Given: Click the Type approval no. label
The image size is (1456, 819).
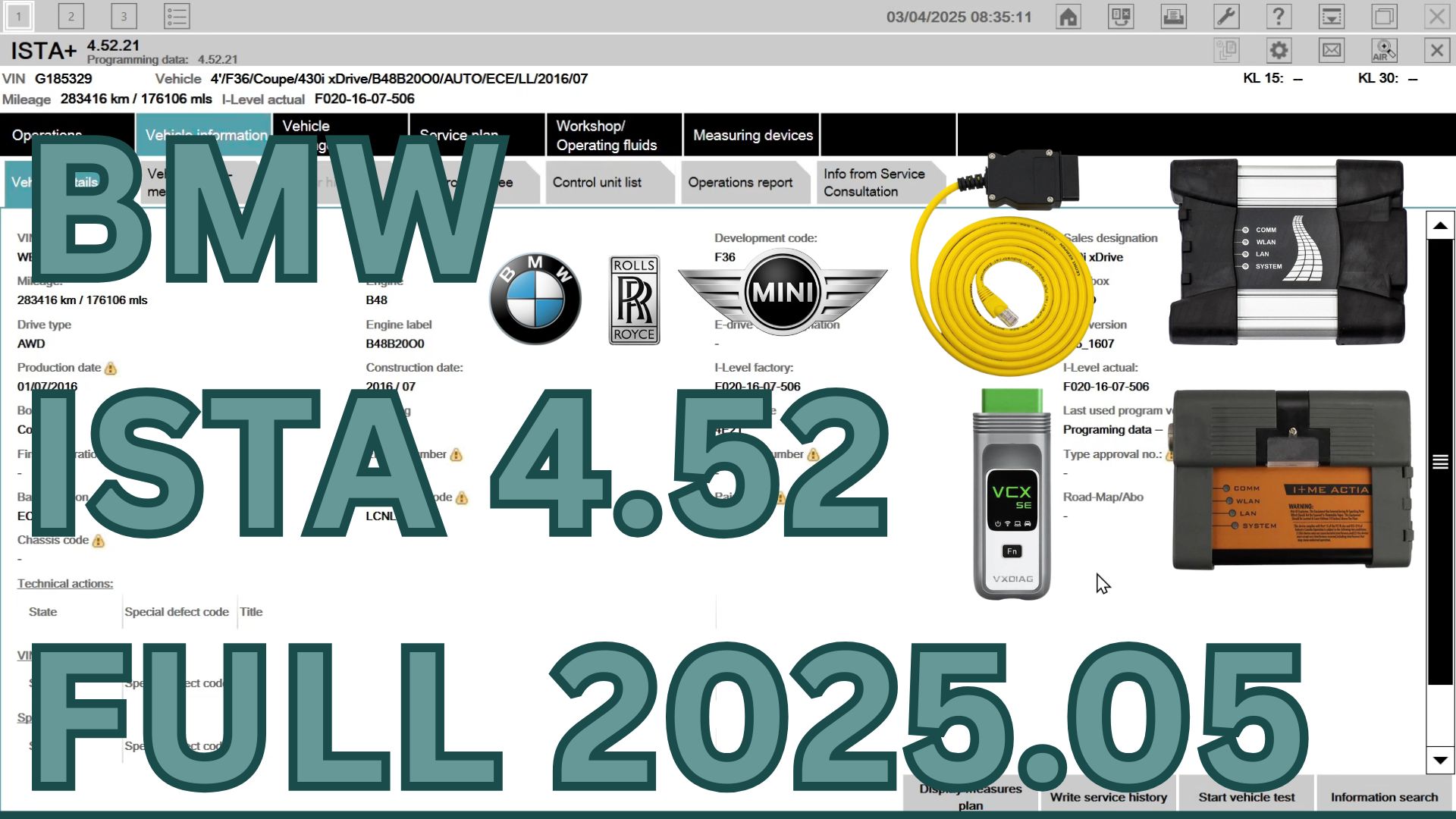Looking at the screenshot, I should click(x=1112, y=454).
